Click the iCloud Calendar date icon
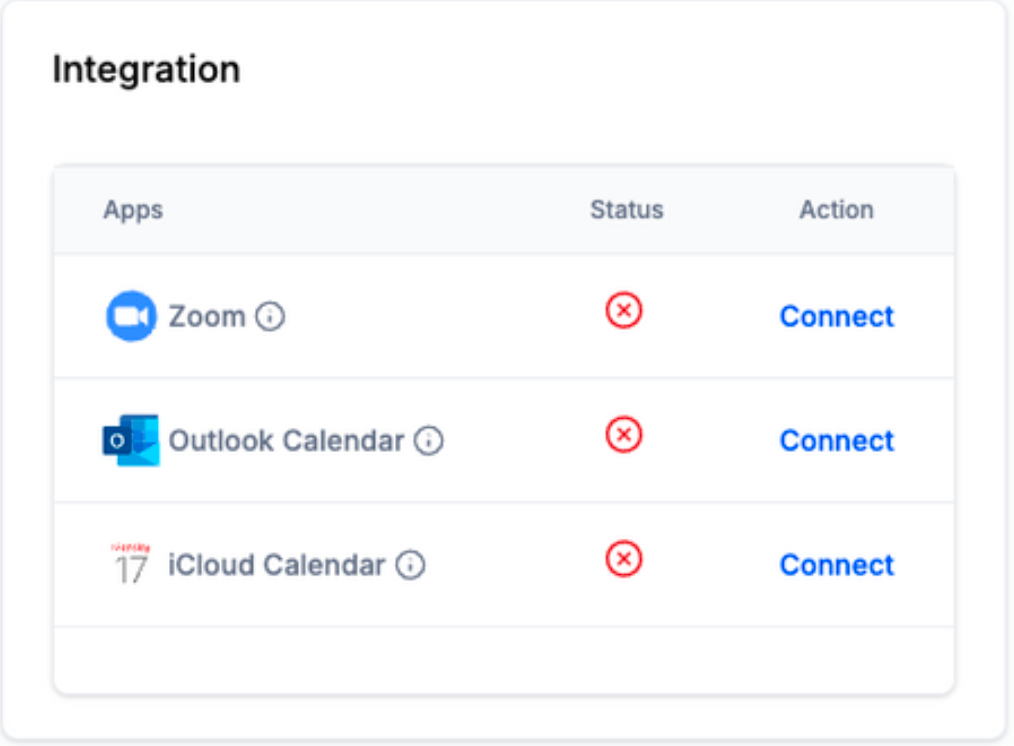1014x746 pixels. pyautogui.click(x=131, y=564)
